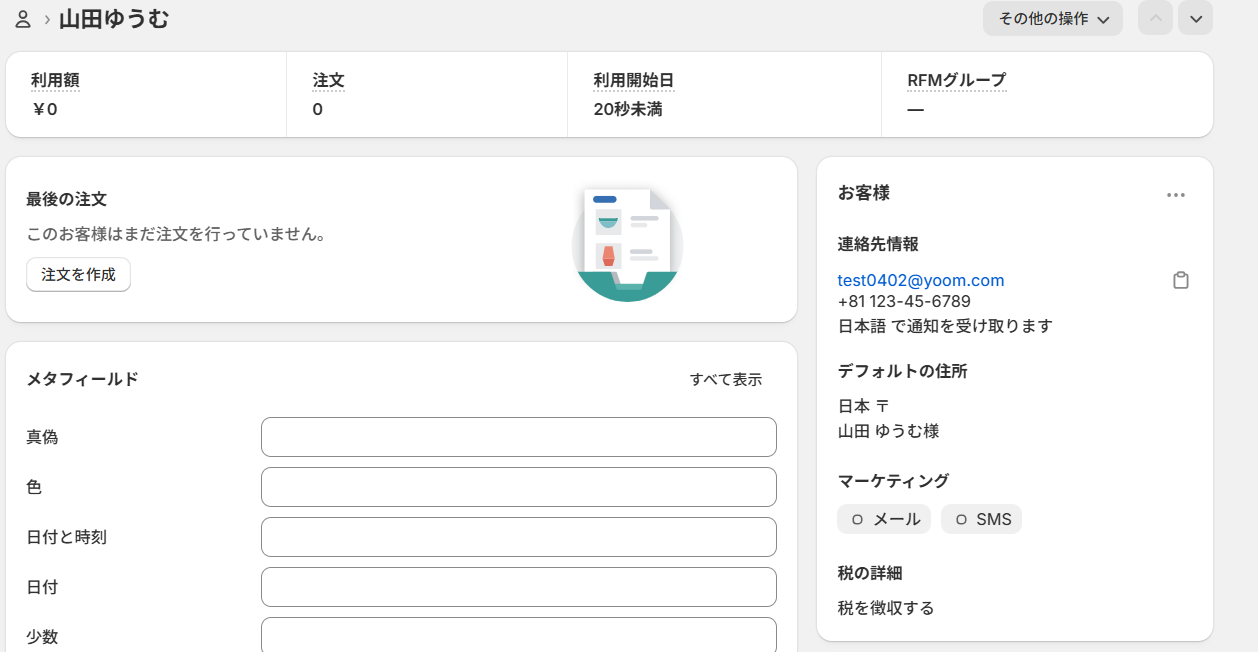The height and width of the screenshot is (652, 1258).
Task: Click the SMS marketing status badge
Action: [981, 520]
